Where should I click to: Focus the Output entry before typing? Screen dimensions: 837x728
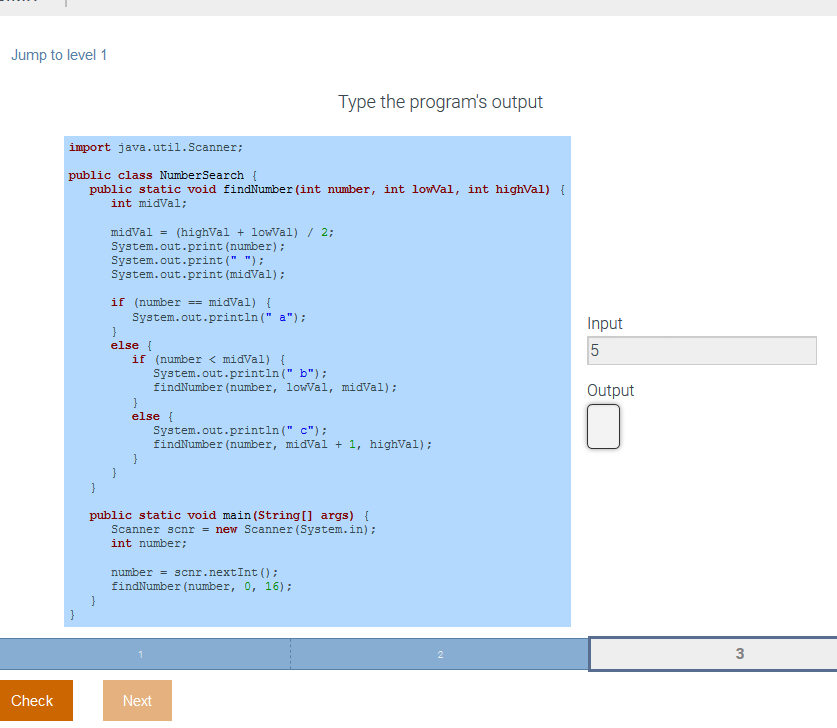603,427
